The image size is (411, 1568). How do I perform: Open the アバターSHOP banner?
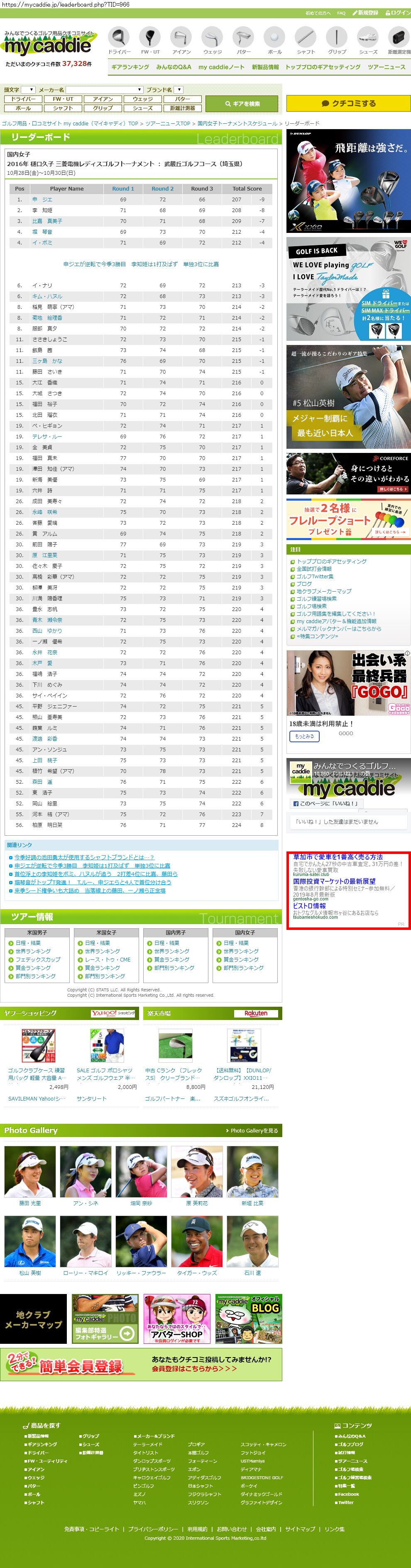point(176,1318)
